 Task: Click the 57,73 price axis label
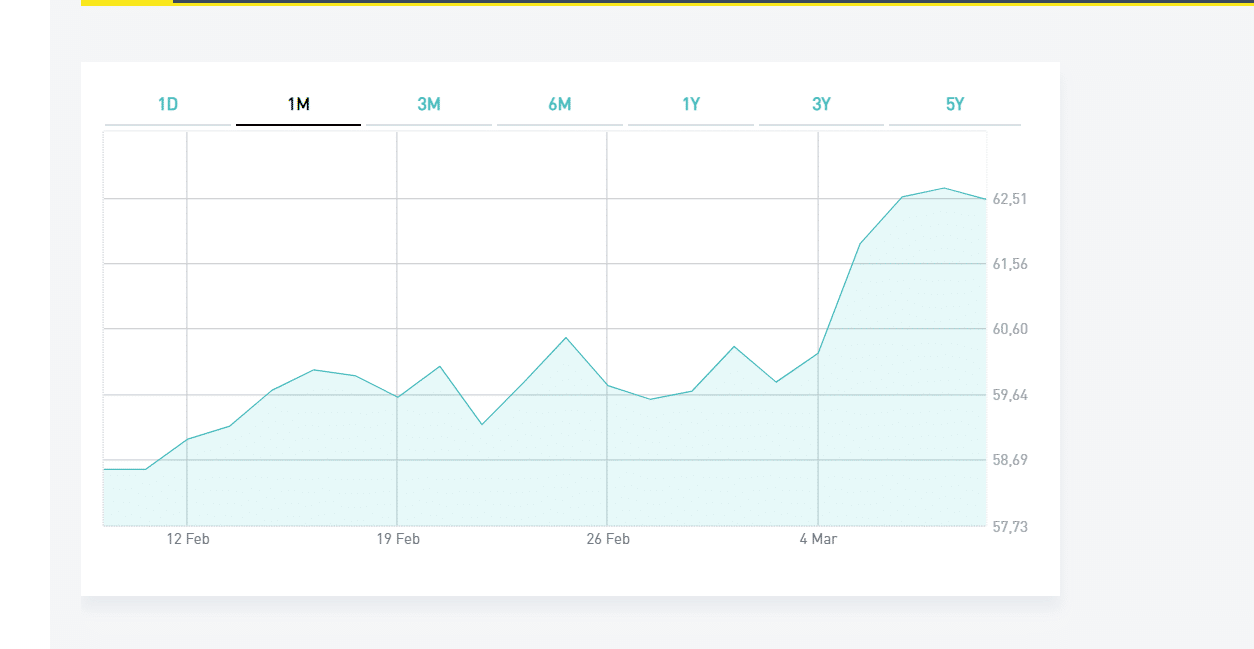click(1009, 526)
